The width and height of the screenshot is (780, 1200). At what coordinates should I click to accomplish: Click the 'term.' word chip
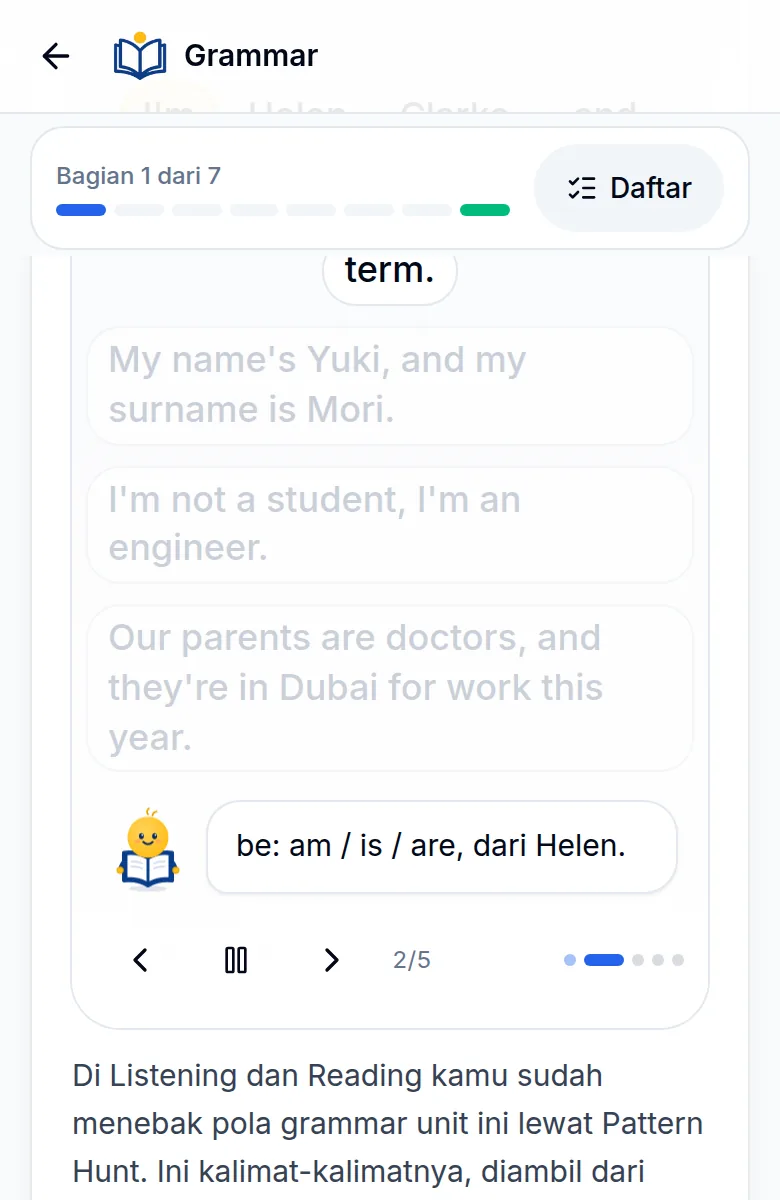tap(390, 270)
